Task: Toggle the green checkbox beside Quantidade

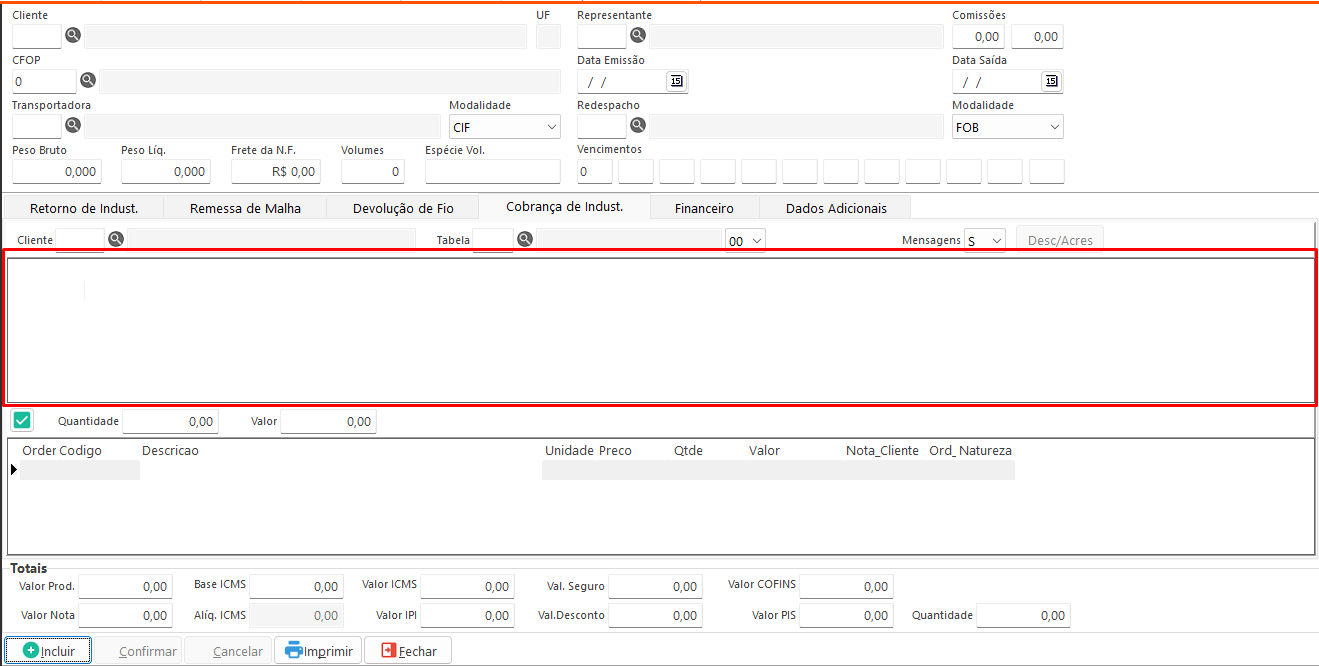Action: tap(22, 421)
